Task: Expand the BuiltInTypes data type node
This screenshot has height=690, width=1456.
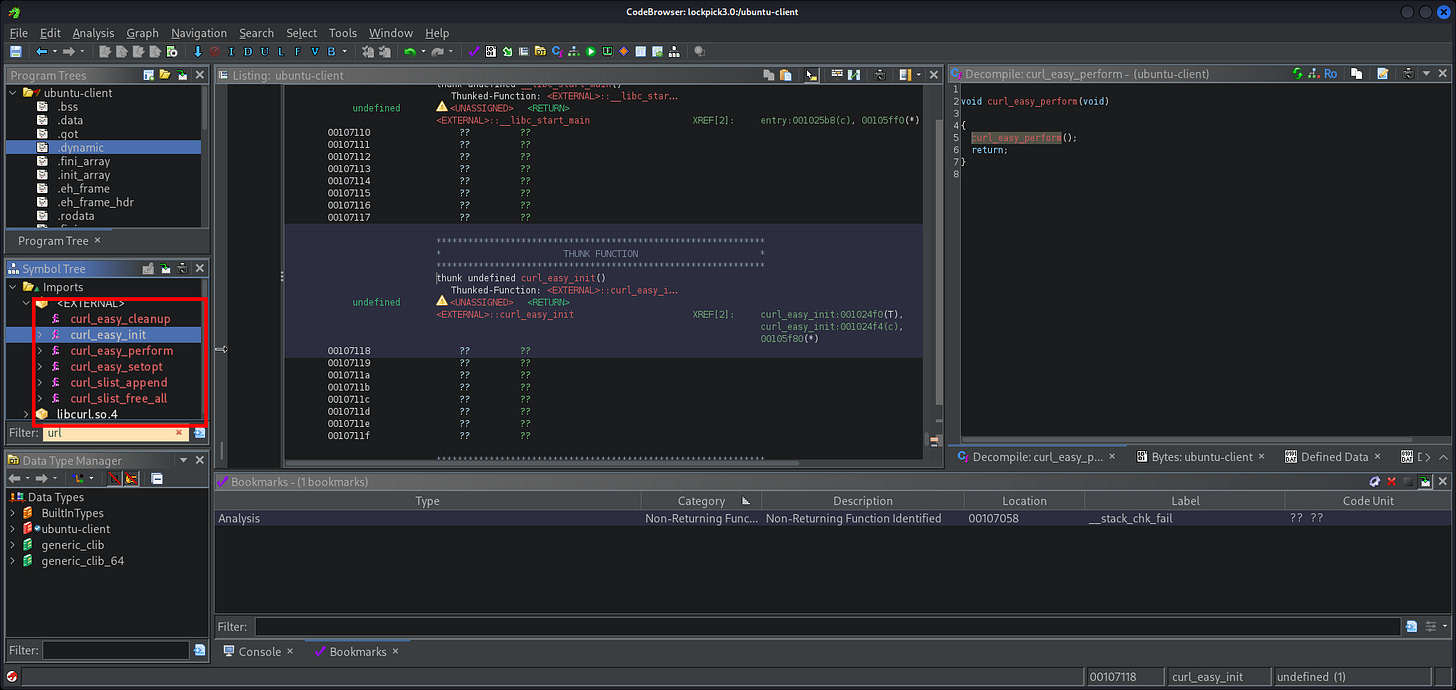Action: click(13, 513)
